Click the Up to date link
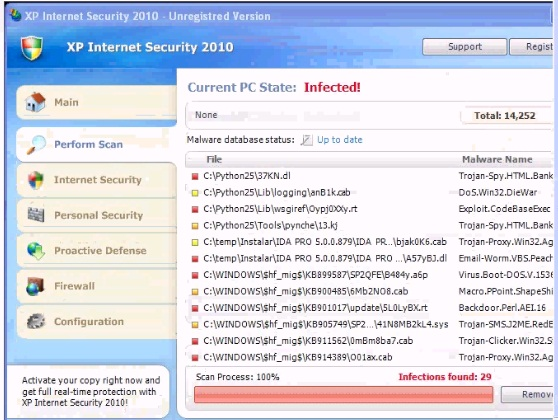 (x=339, y=140)
